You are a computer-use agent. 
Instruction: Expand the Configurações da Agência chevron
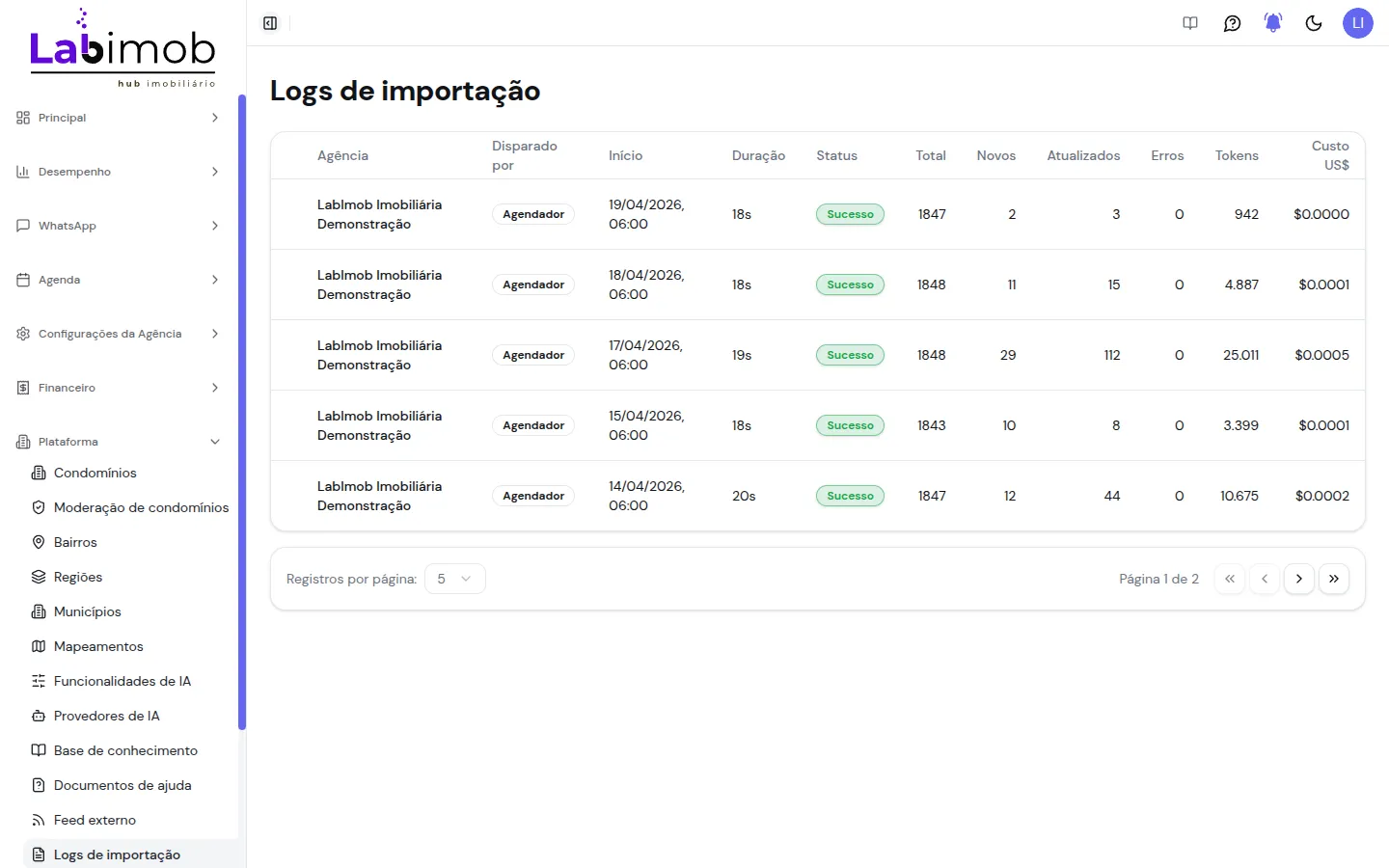click(x=215, y=334)
